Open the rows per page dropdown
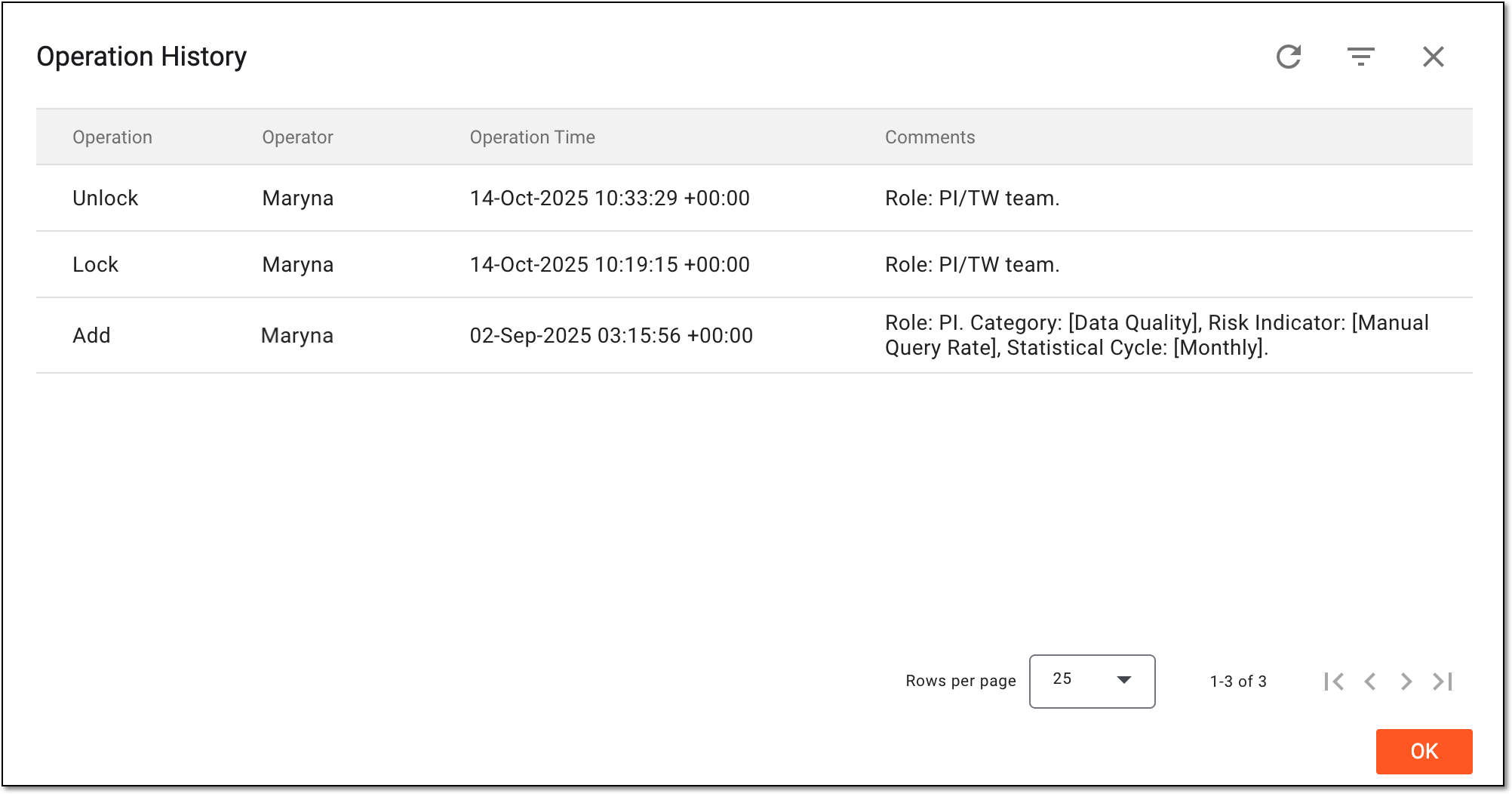 [x=1092, y=682]
